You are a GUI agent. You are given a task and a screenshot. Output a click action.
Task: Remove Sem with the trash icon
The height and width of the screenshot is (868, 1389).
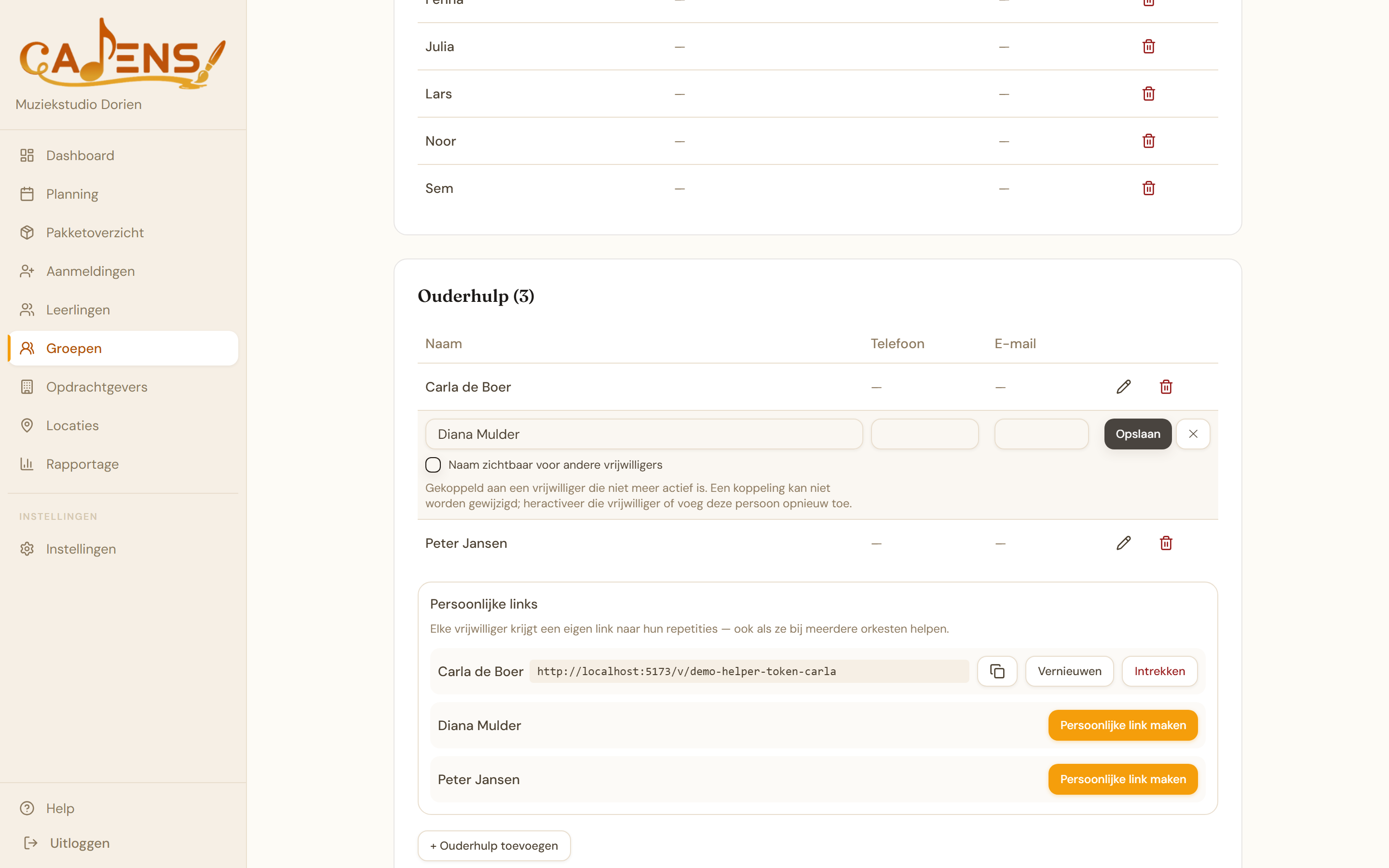(1148, 188)
